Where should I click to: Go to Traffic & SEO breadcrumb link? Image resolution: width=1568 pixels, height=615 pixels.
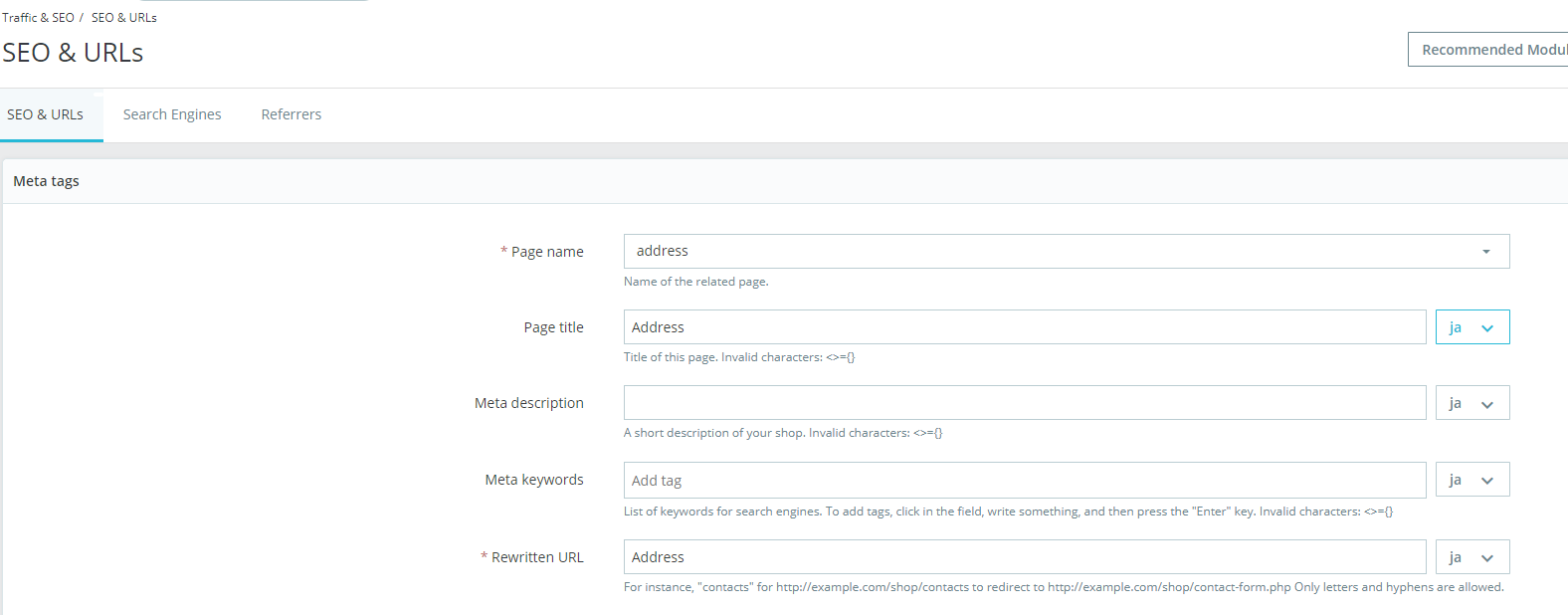[38, 18]
